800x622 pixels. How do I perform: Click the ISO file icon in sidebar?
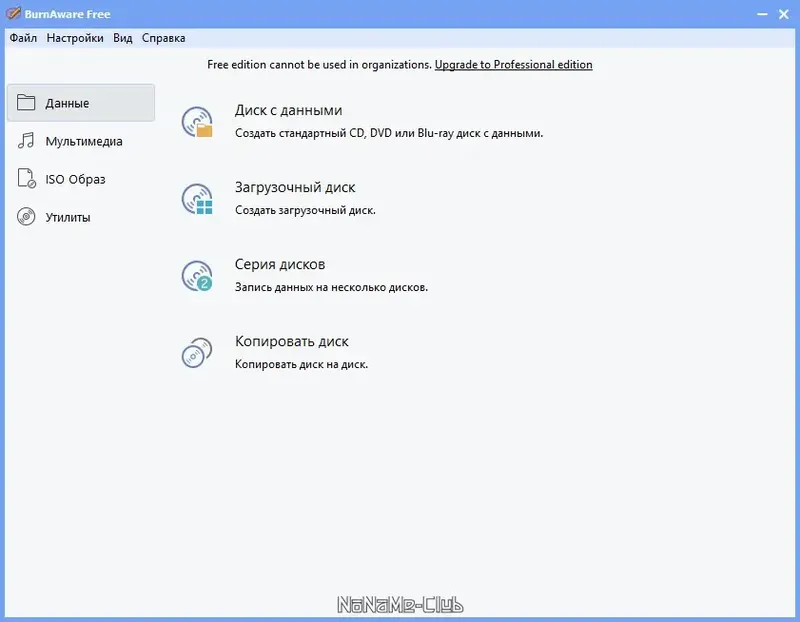(27, 179)
